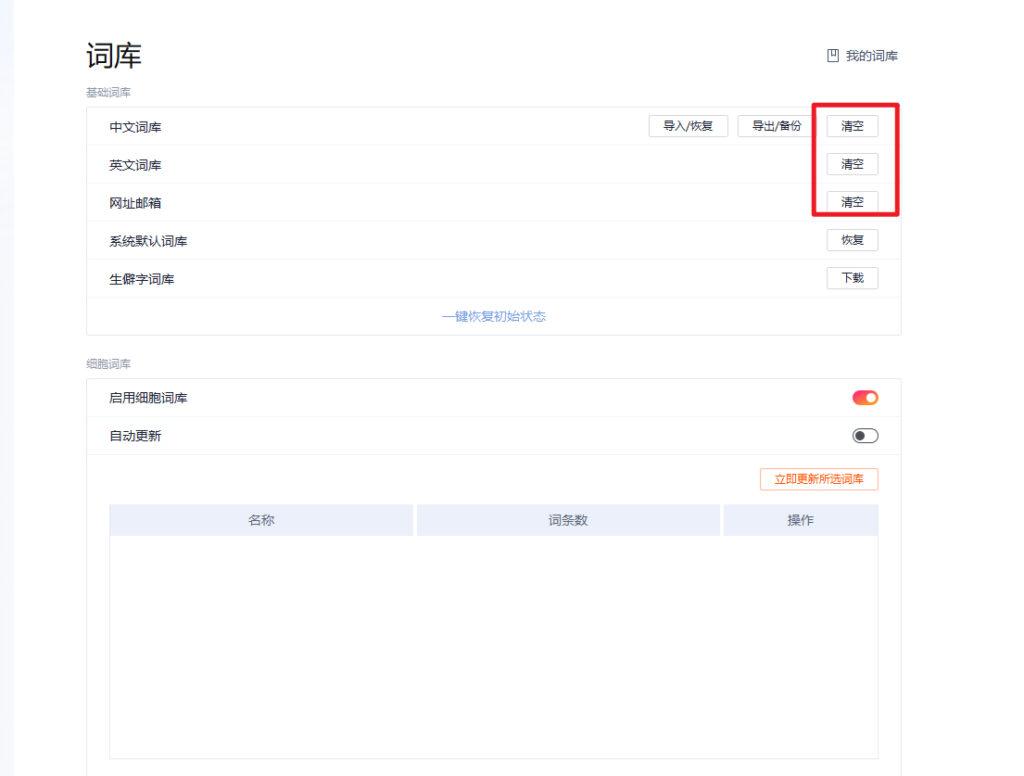Screen dimensions: 1024x776
Task: Click the 词条数 column header
Action: click(568, 519)
